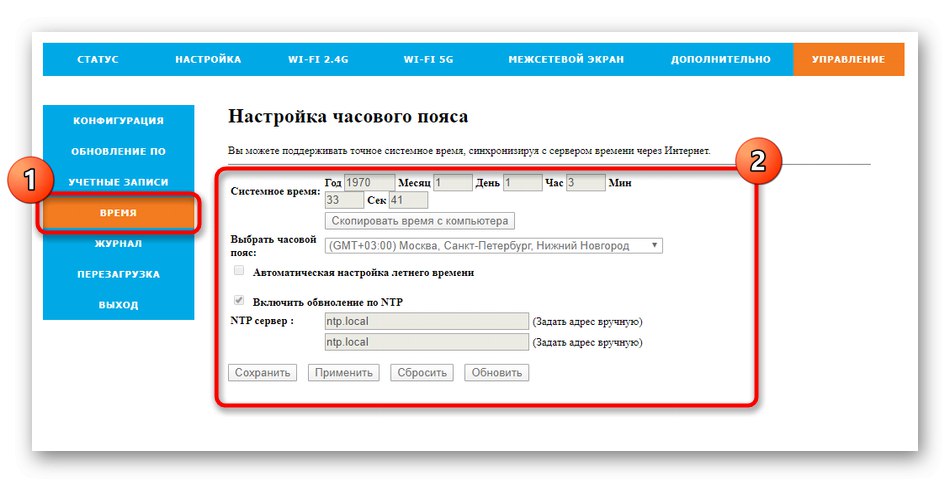The height and width of the screenshot is (483, 950).
Task: Open ОБНОВЛЕНИЕ ПО in the sidebar
Action: [x=119, y=152]
